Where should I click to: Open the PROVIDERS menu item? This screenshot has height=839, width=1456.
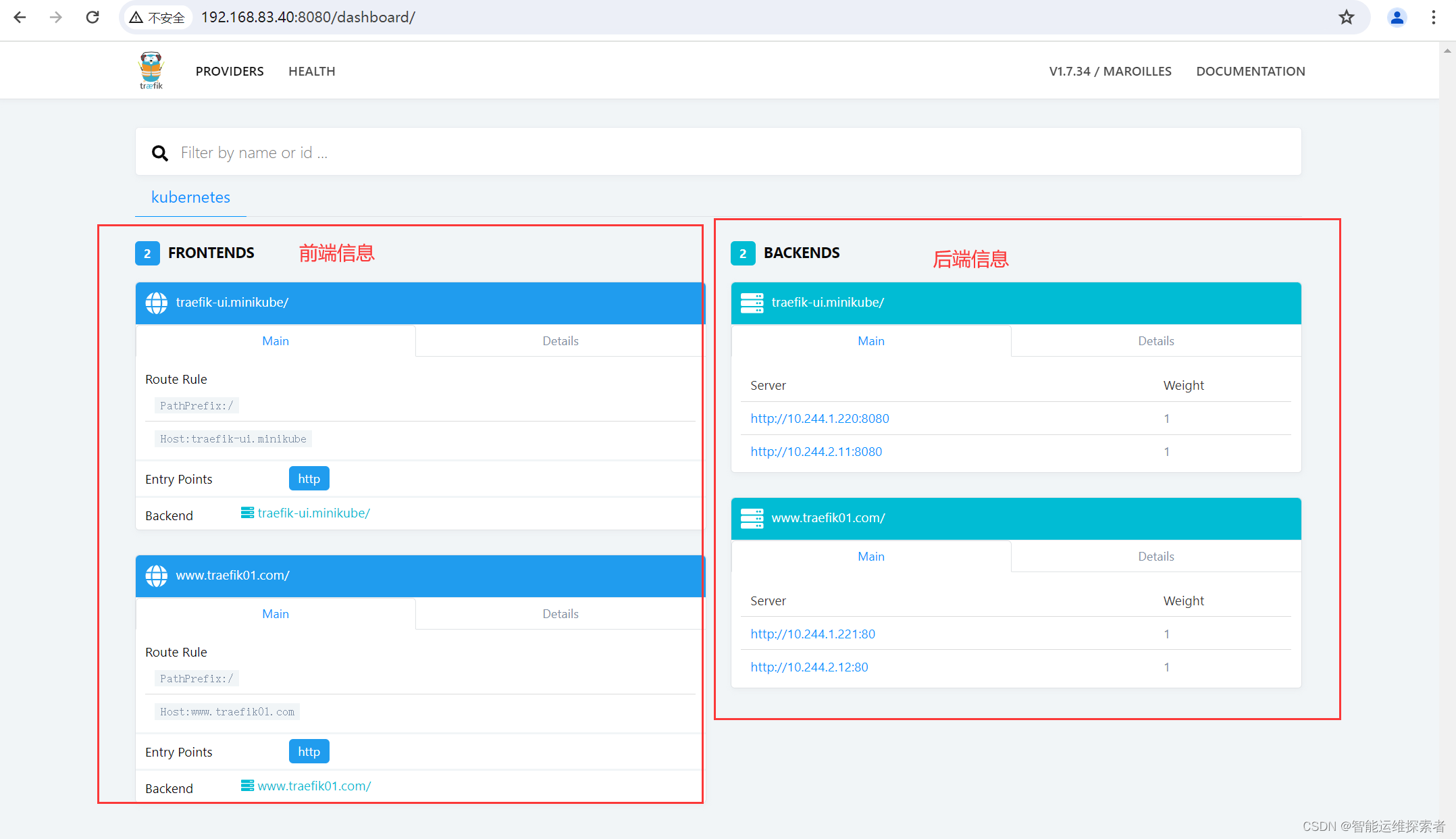point(230,72)
